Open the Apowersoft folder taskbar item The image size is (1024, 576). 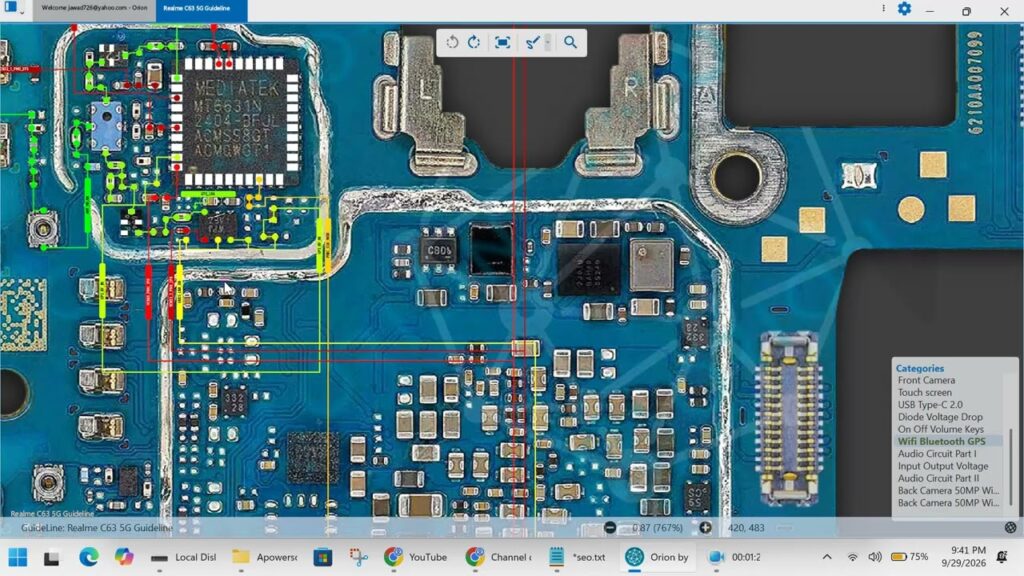click(x=264, y=557)
